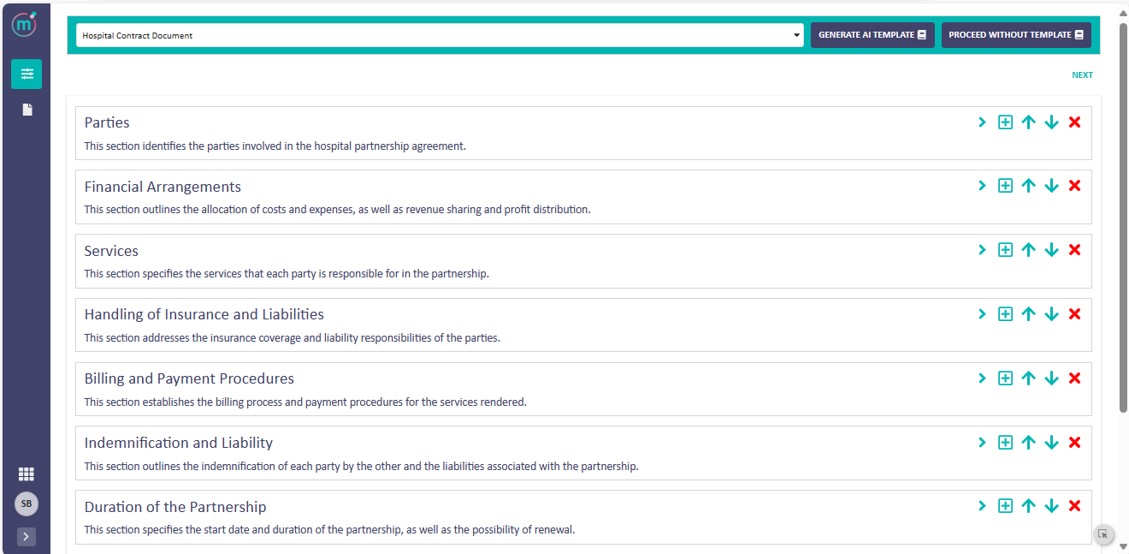Open the settings sliders sidebar icon
1129x554 pixels.
pyautogui.click(x=27, y=74)
